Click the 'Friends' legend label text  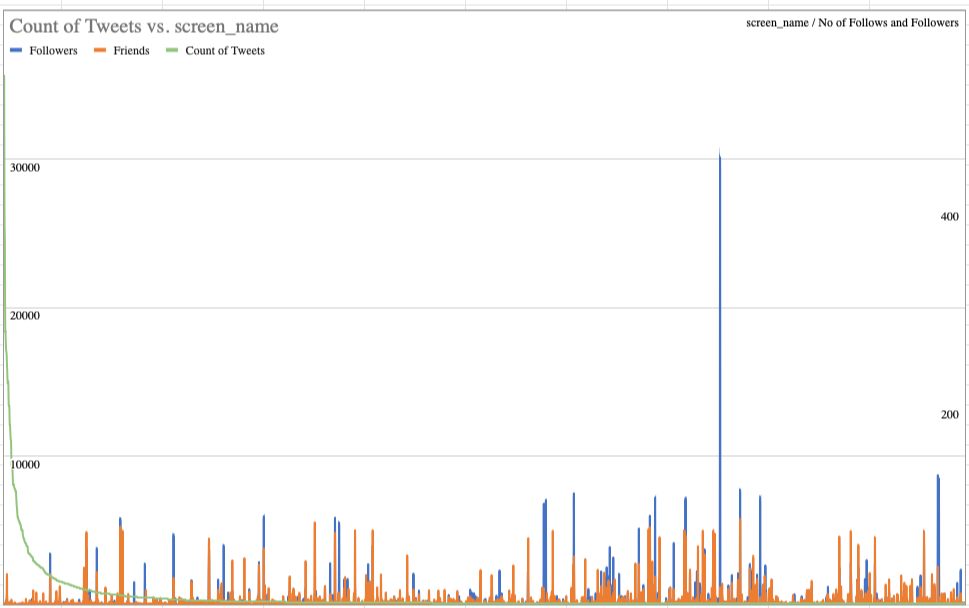131,50
